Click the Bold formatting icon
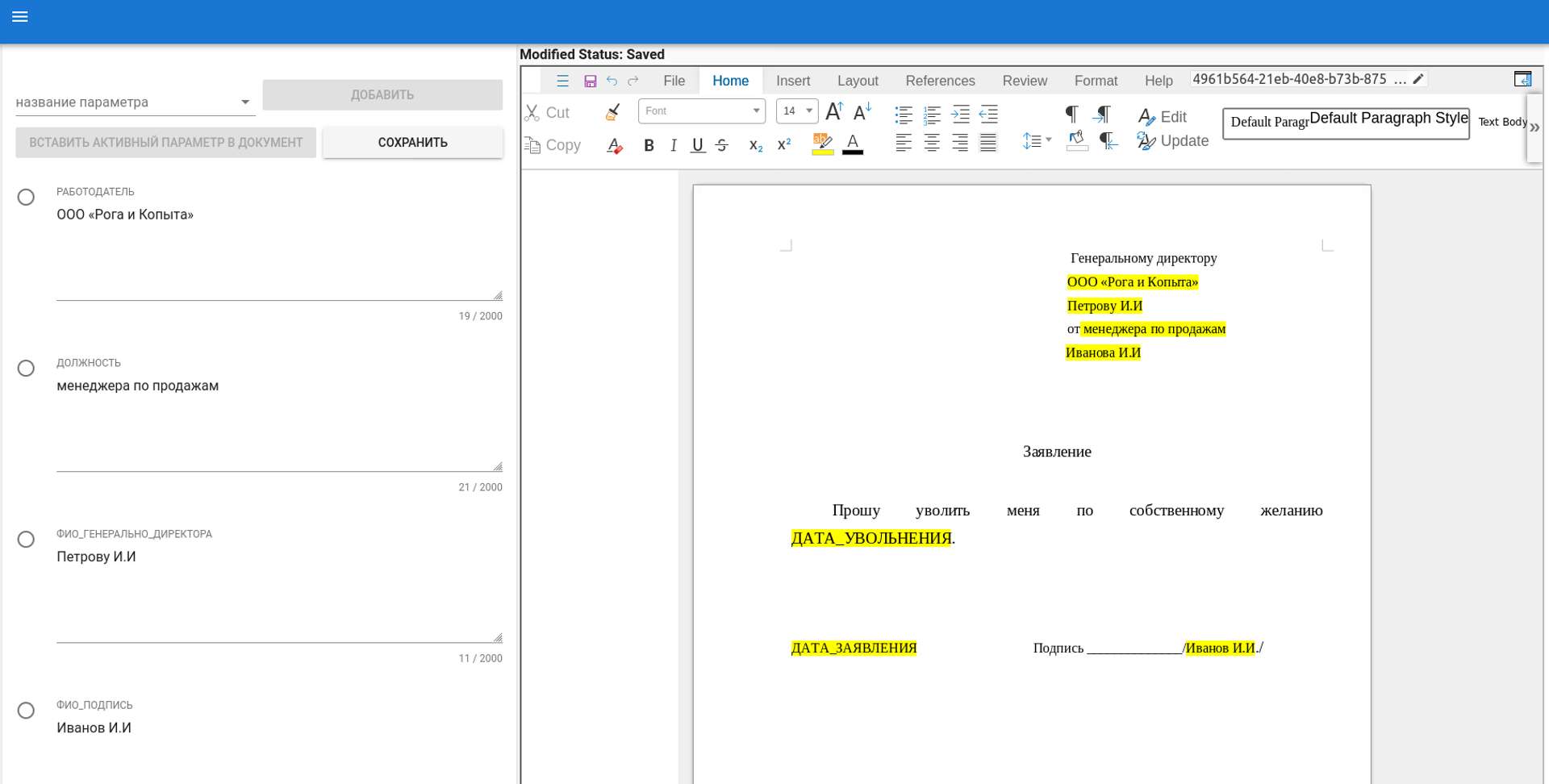Viewport: 1549px width, 784px height. click(649, 145)
